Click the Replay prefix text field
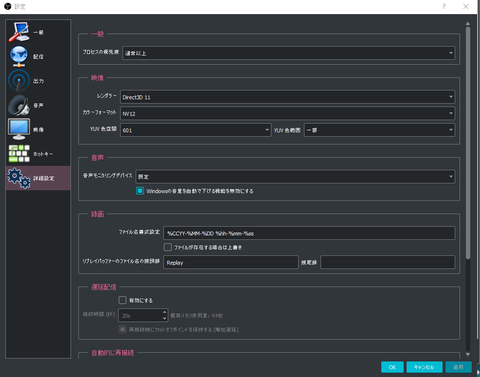Image resolution: width=480 pixels, height=377 pixels. click(231, 262)
